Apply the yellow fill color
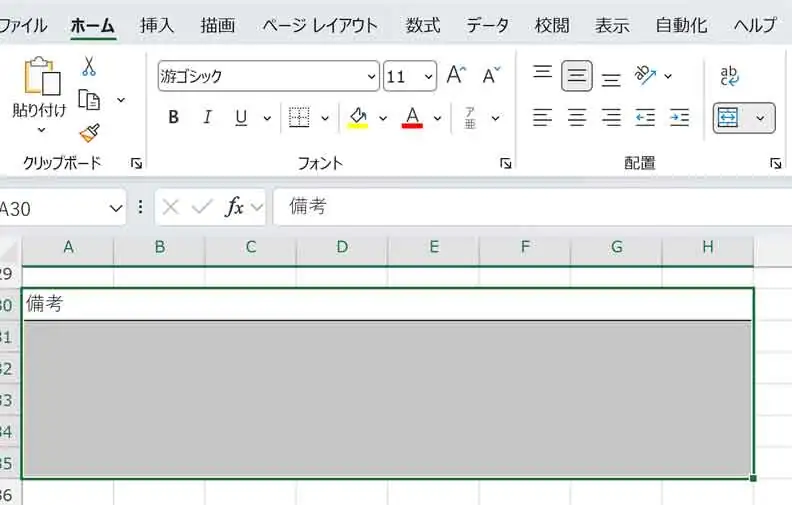792x505 pixels. pyautogui.click(x=358, y=118)
